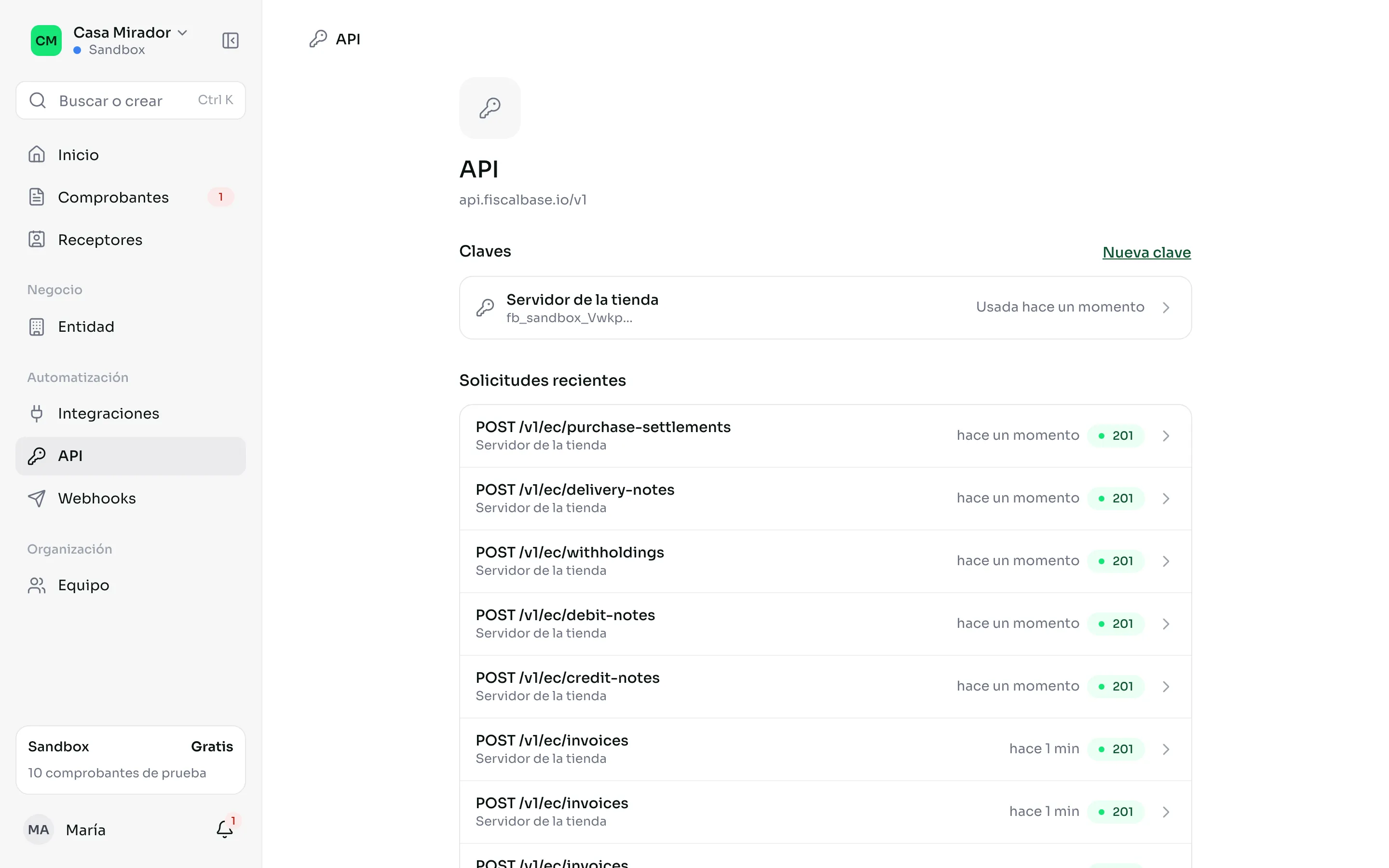Click 201 status badge for delivery-notes
Image resolution: width=1389 pixels, height=868 pixels.
(1116, 498)
